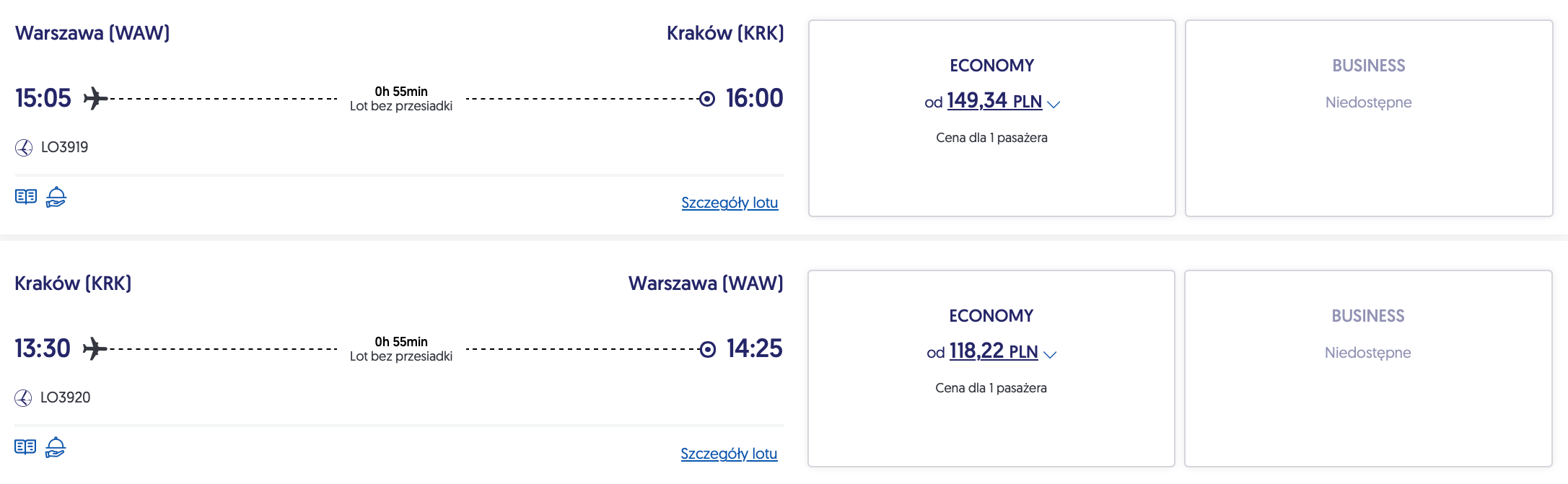Image resolution: width=1568 pixels, height=484 pixels.
Task: Click arrival marker icon before 14:25
Action: [x=708, y=350]
